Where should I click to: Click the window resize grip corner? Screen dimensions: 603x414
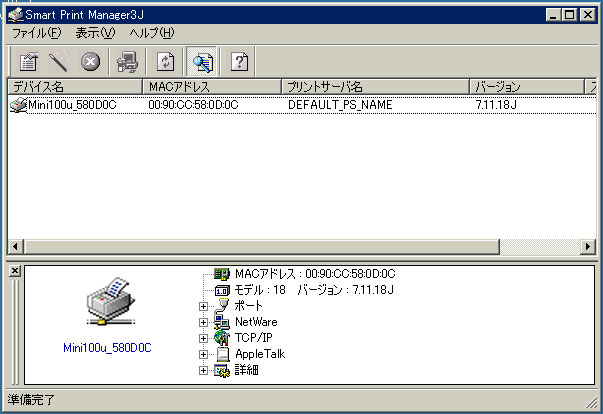click(591, 402)
